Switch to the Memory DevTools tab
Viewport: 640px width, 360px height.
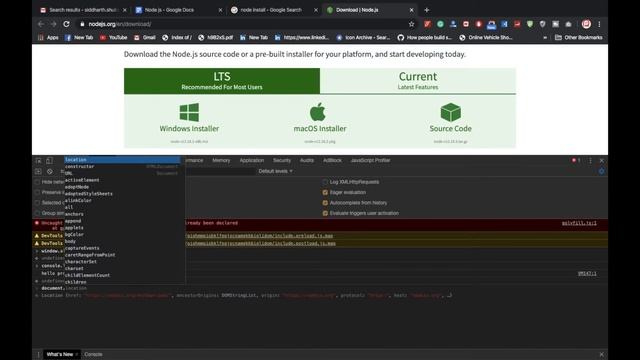coord(221,160)
